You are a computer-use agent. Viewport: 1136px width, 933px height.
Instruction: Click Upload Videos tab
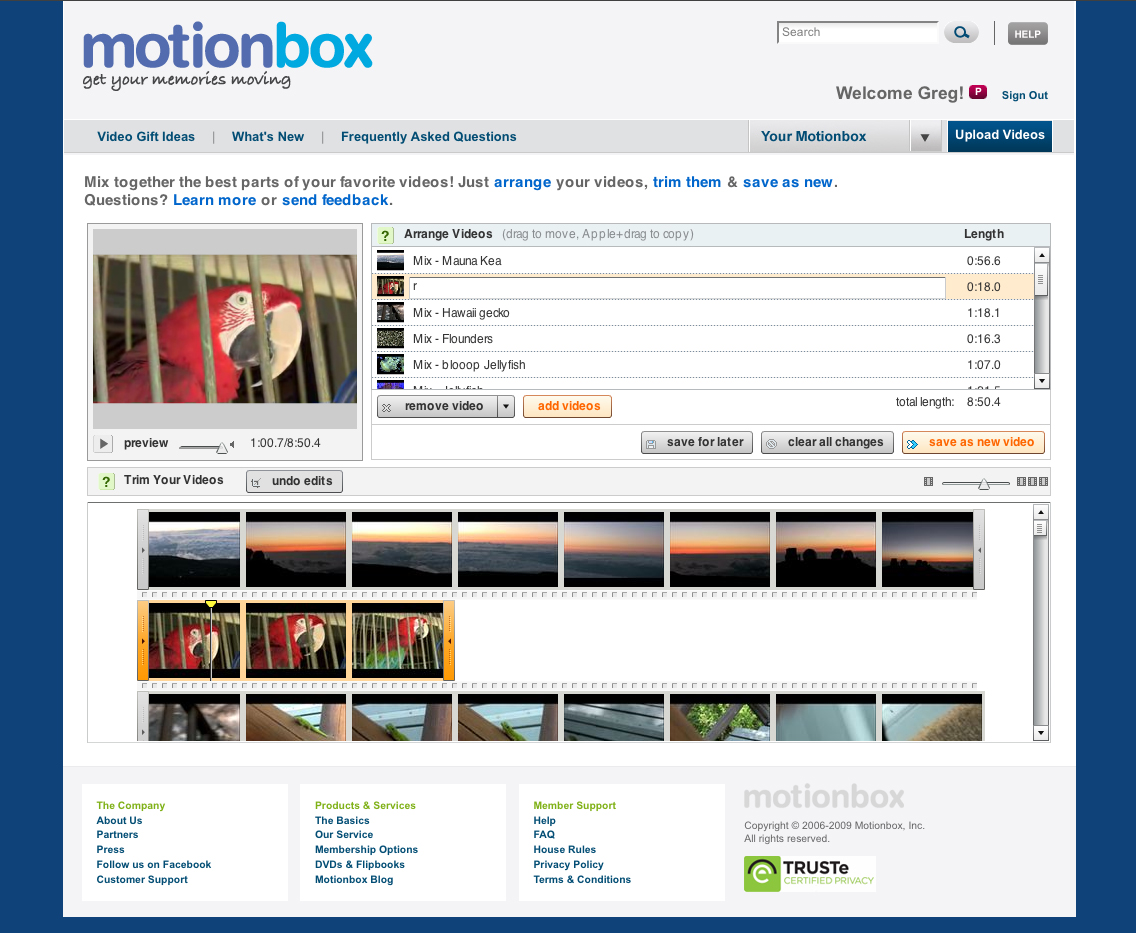(x=999, y=135)
